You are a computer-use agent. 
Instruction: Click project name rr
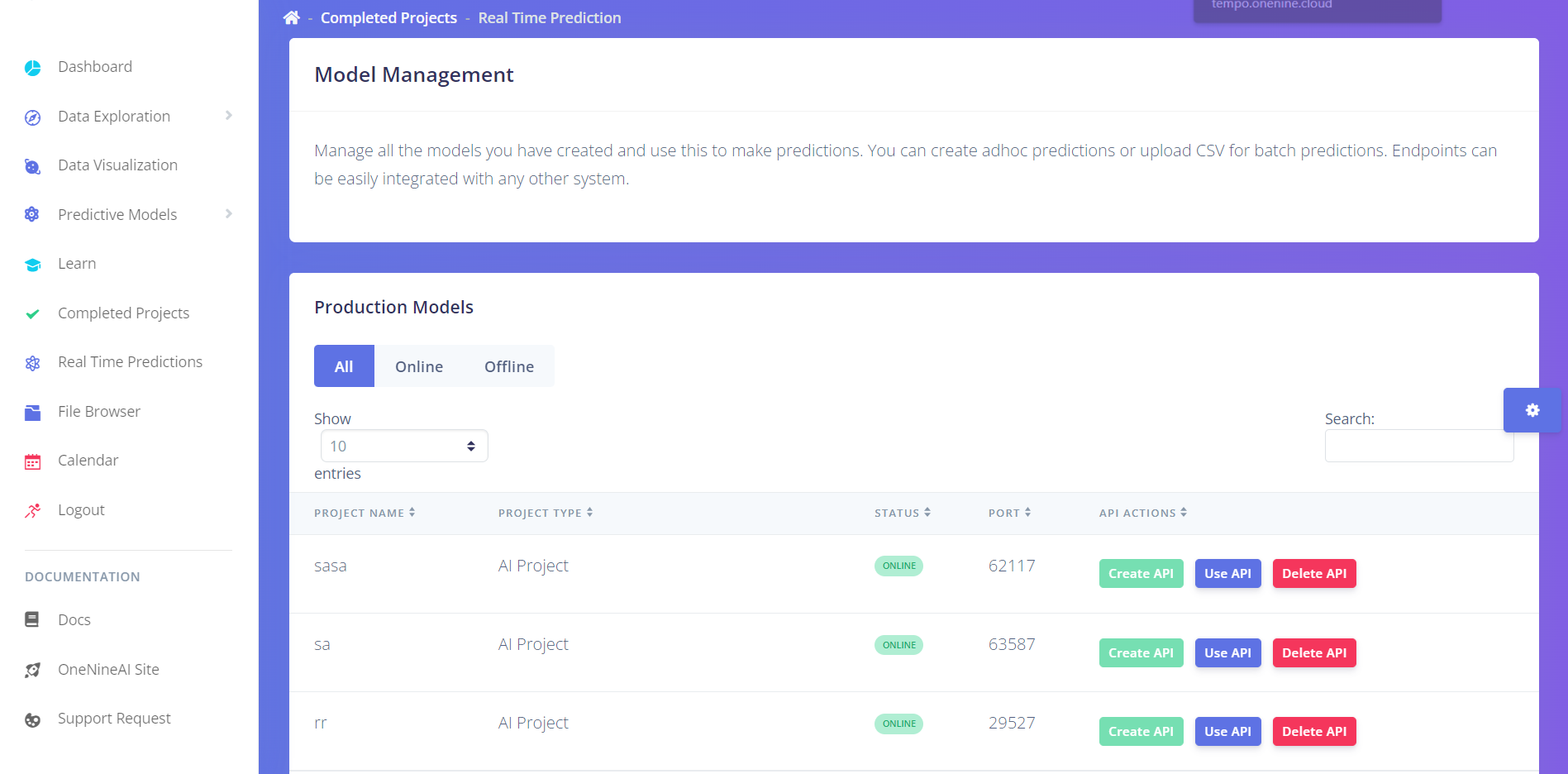coord(321,724)
